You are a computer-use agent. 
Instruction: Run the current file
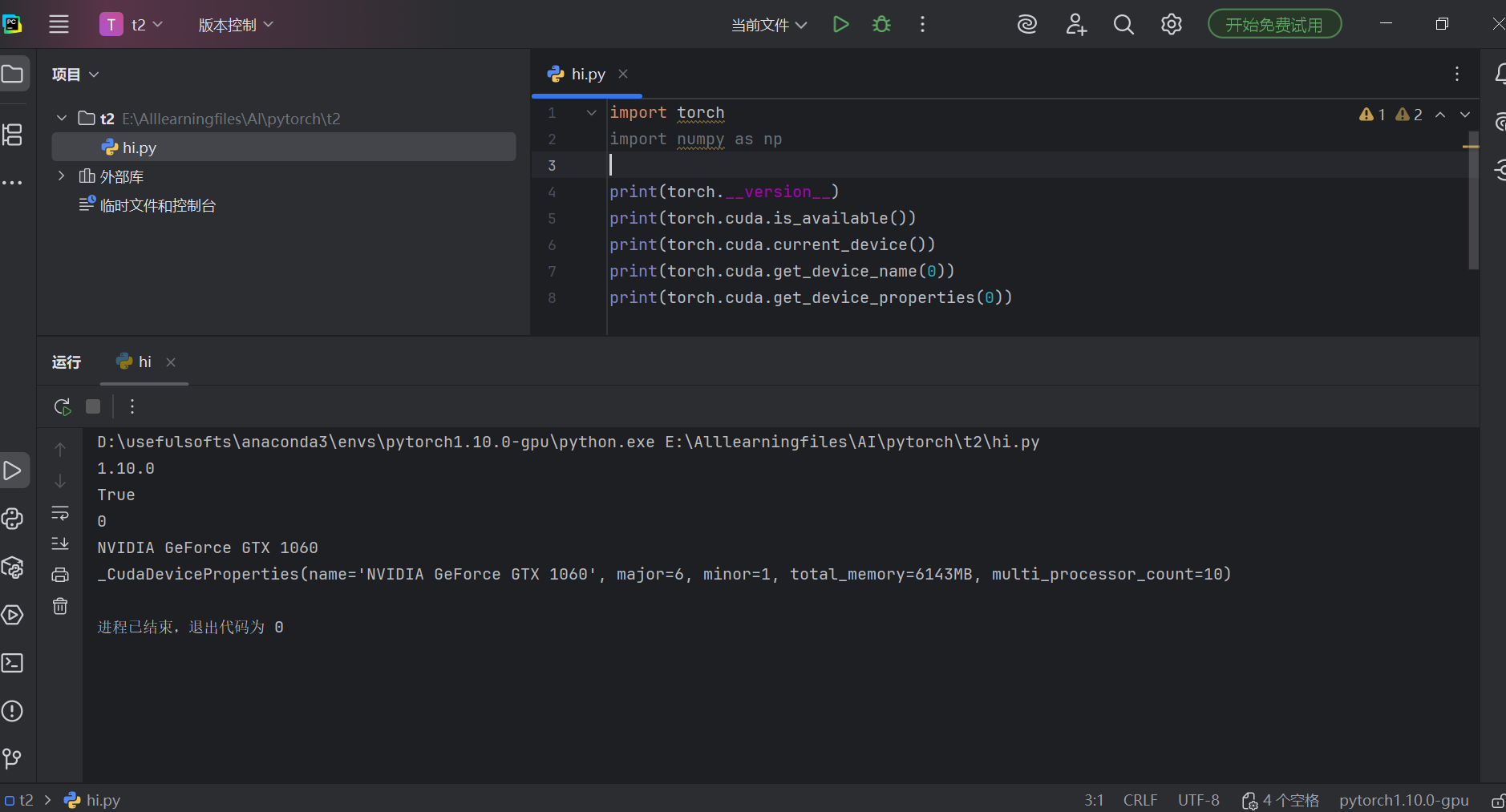click(x=840, y=24)
